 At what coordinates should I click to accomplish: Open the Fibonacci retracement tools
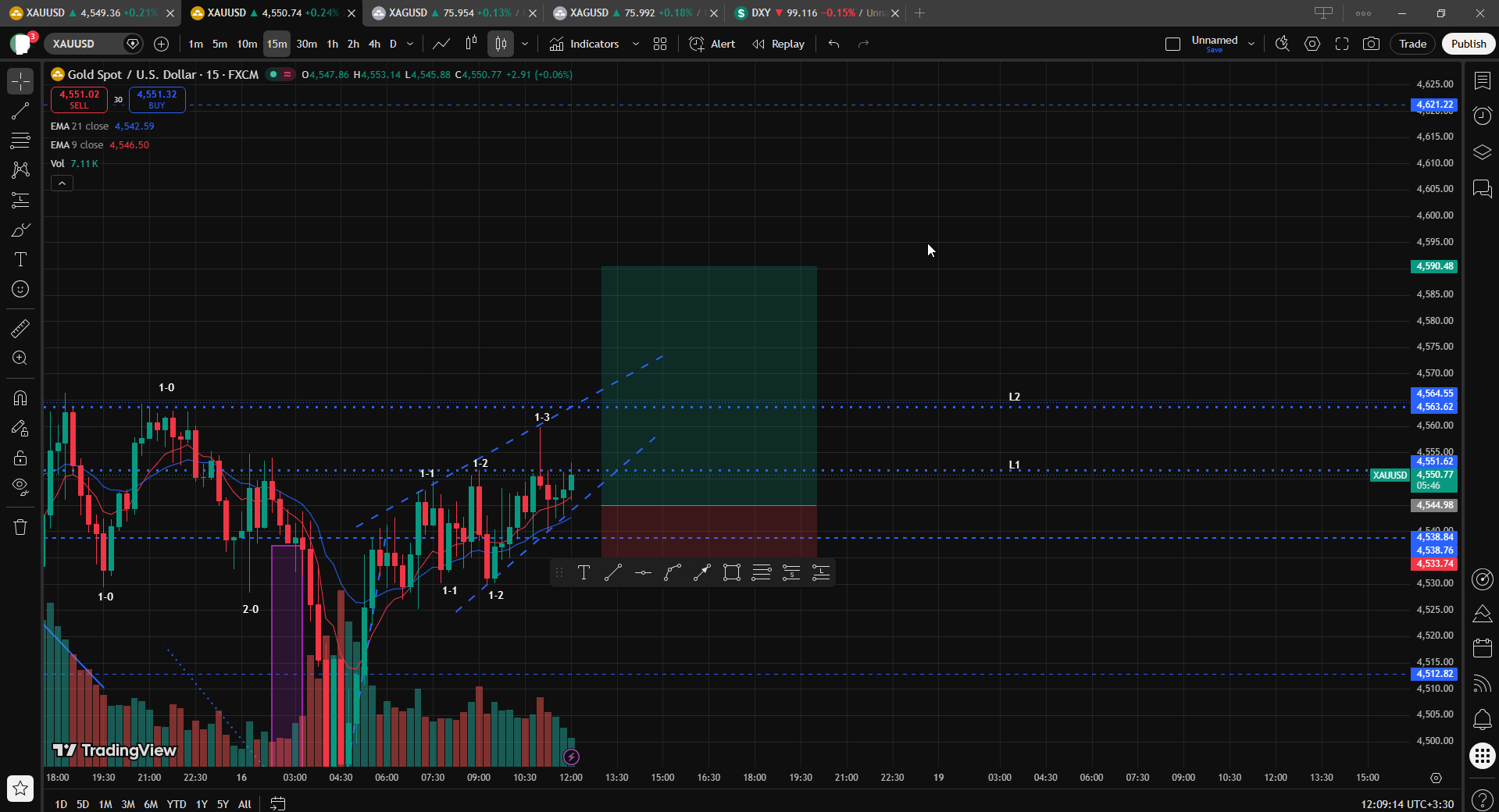coord(20,141)
